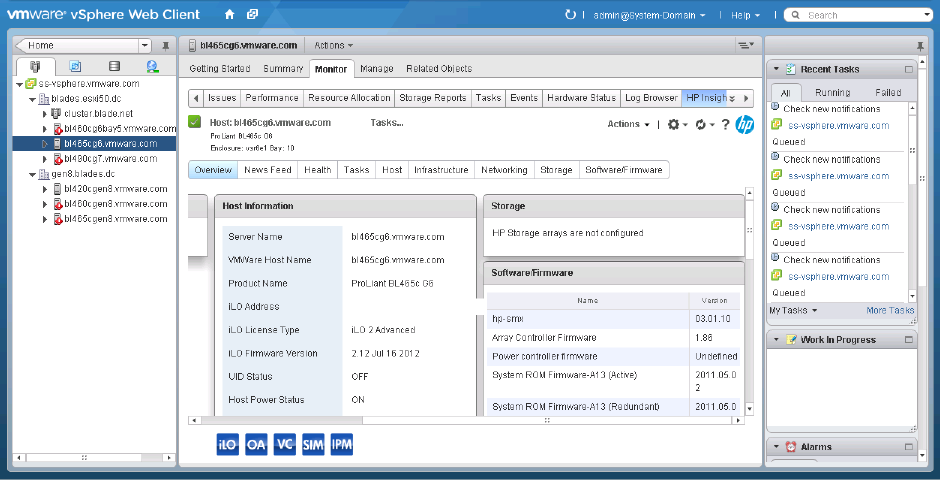The height and width of the screenshot is (480, 940).
Task: Click the green host status check icon
Action: point(194,122)
